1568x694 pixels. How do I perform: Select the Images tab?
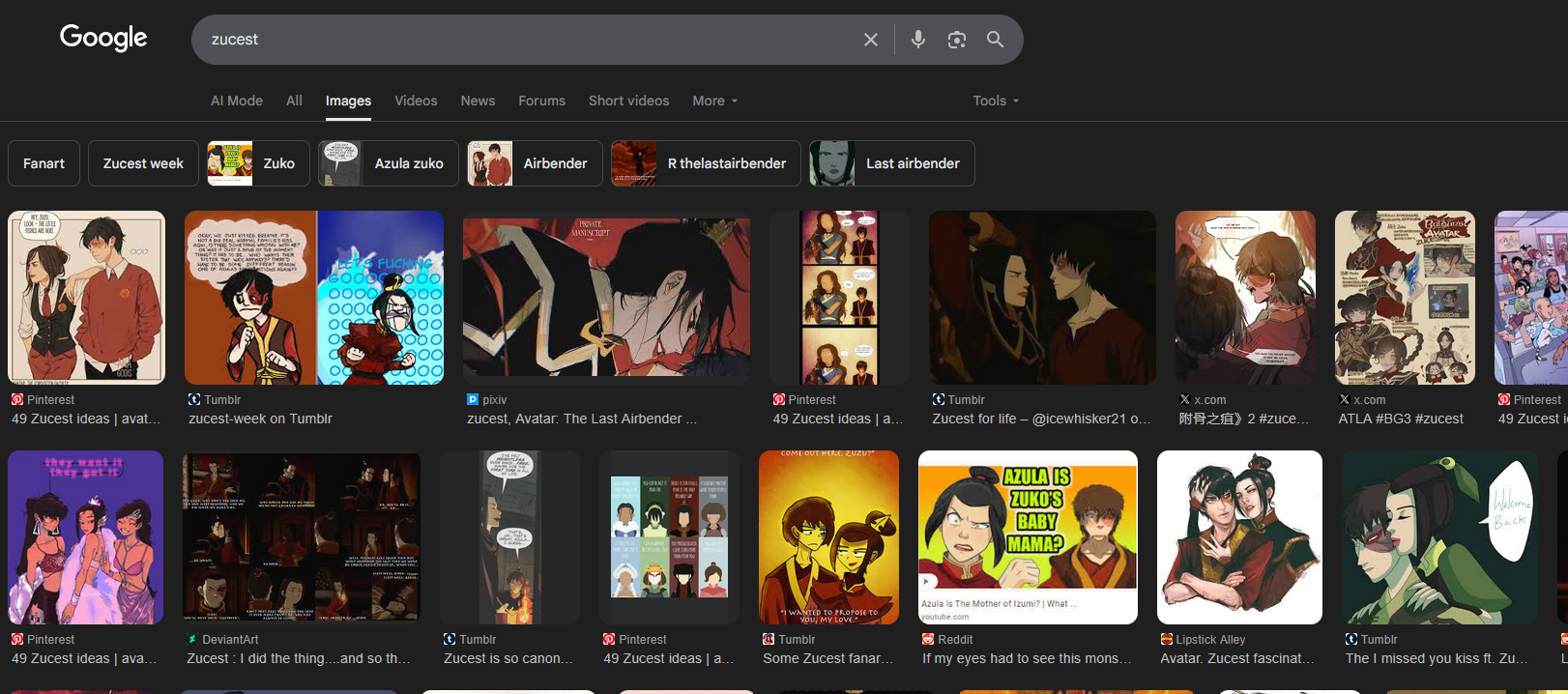click(348, 101)
